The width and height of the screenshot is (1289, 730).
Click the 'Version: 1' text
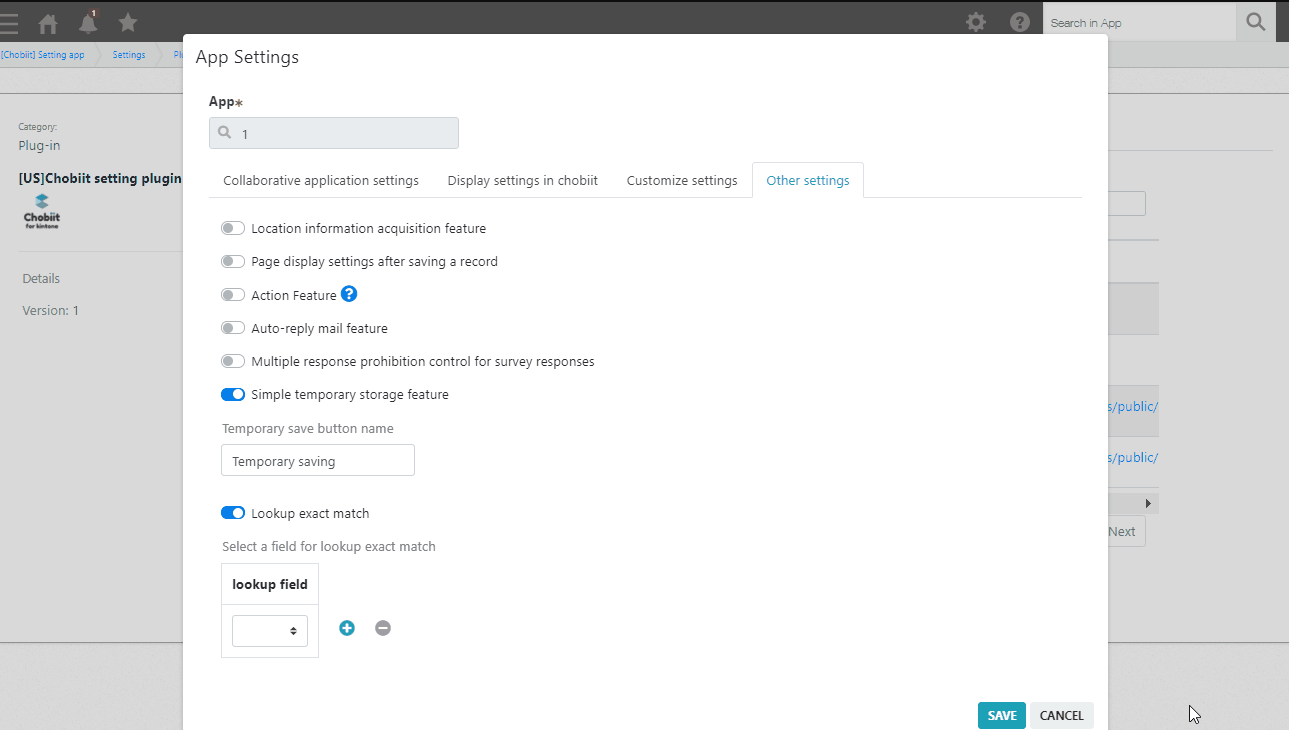[x=50, y=310]
